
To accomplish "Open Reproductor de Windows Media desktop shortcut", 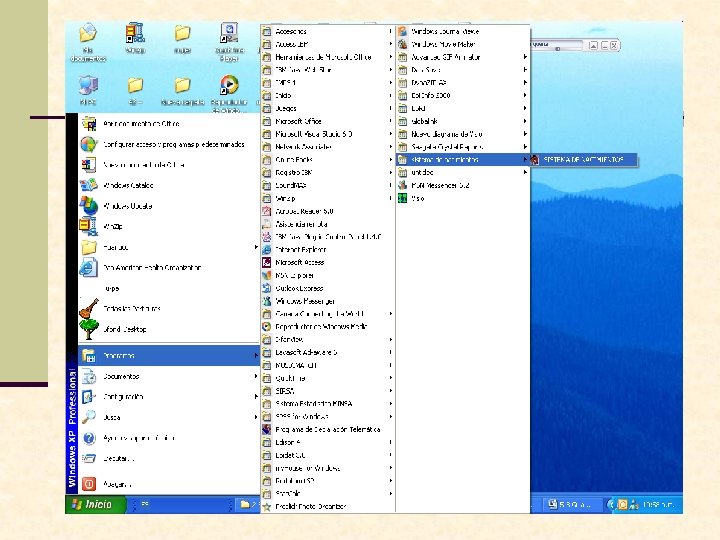I will [229, 93].
